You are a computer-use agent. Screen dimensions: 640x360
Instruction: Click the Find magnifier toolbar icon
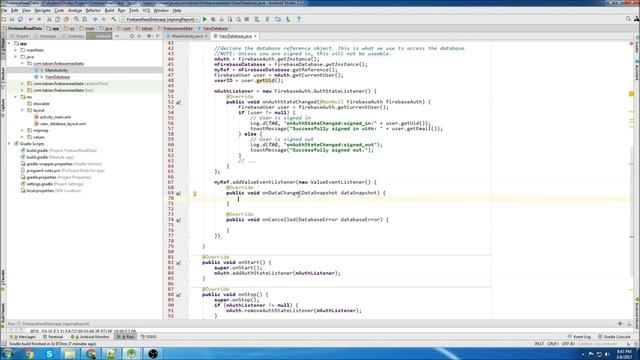[x=76, y=19]
